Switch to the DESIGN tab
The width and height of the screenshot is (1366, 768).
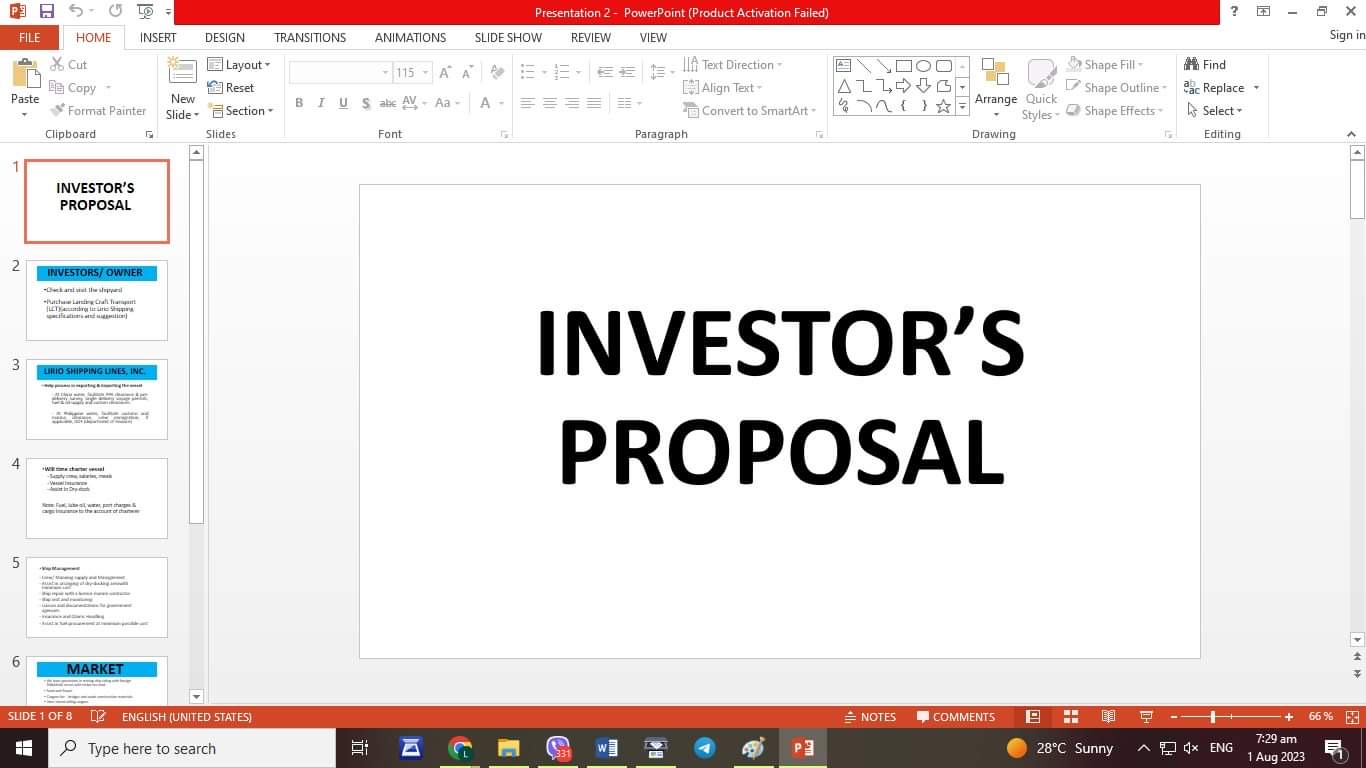click(x=225, y=37)
